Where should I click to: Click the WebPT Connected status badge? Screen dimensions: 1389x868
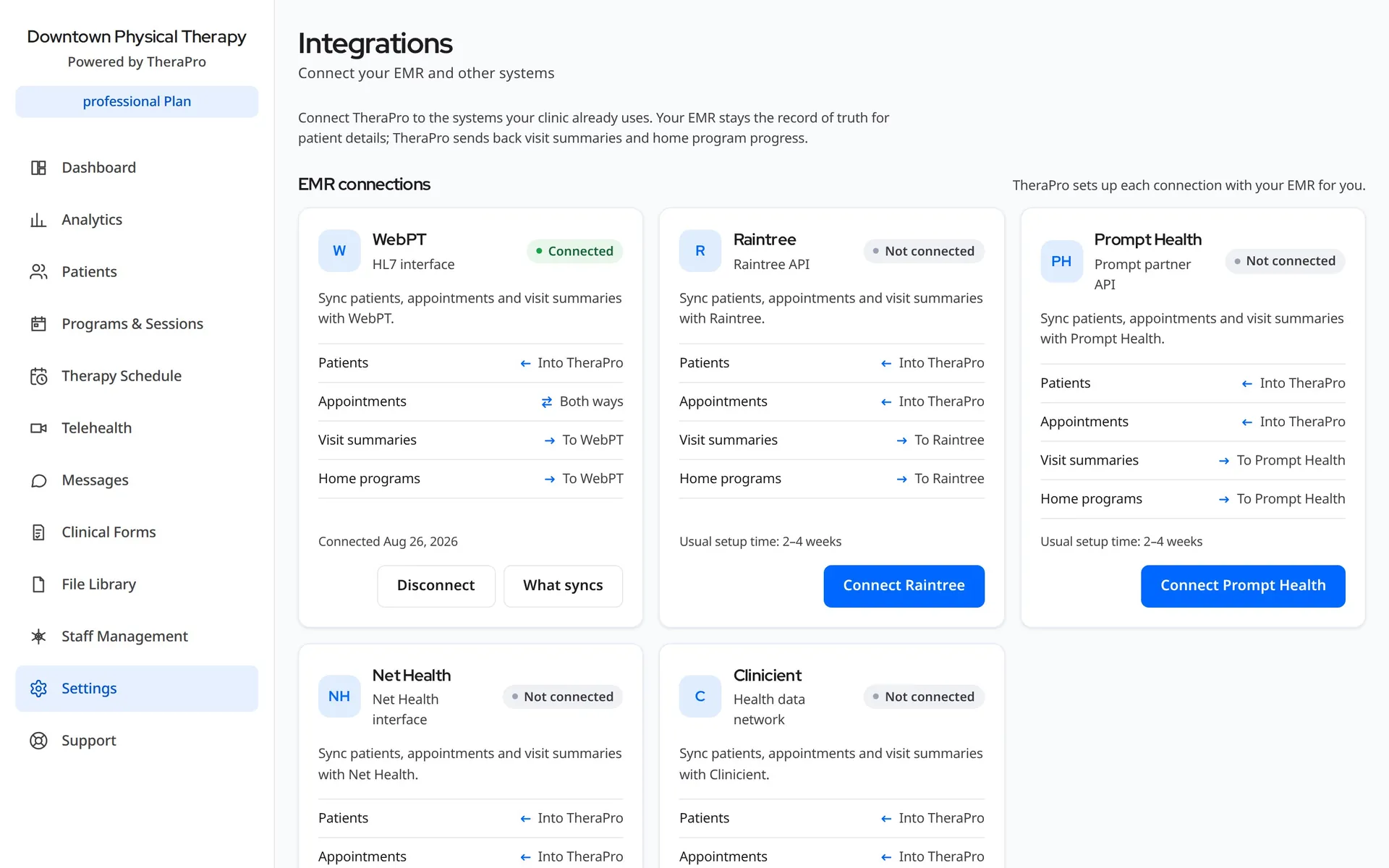tap(574, 251)
